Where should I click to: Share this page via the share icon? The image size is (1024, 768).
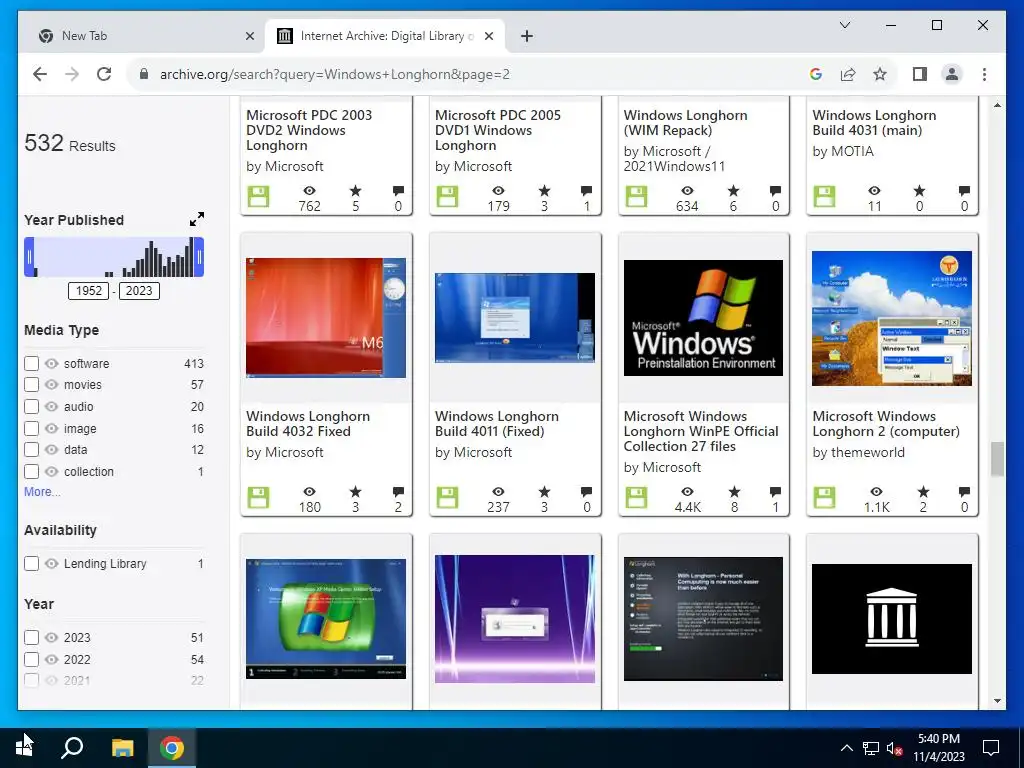click(848, 74)
